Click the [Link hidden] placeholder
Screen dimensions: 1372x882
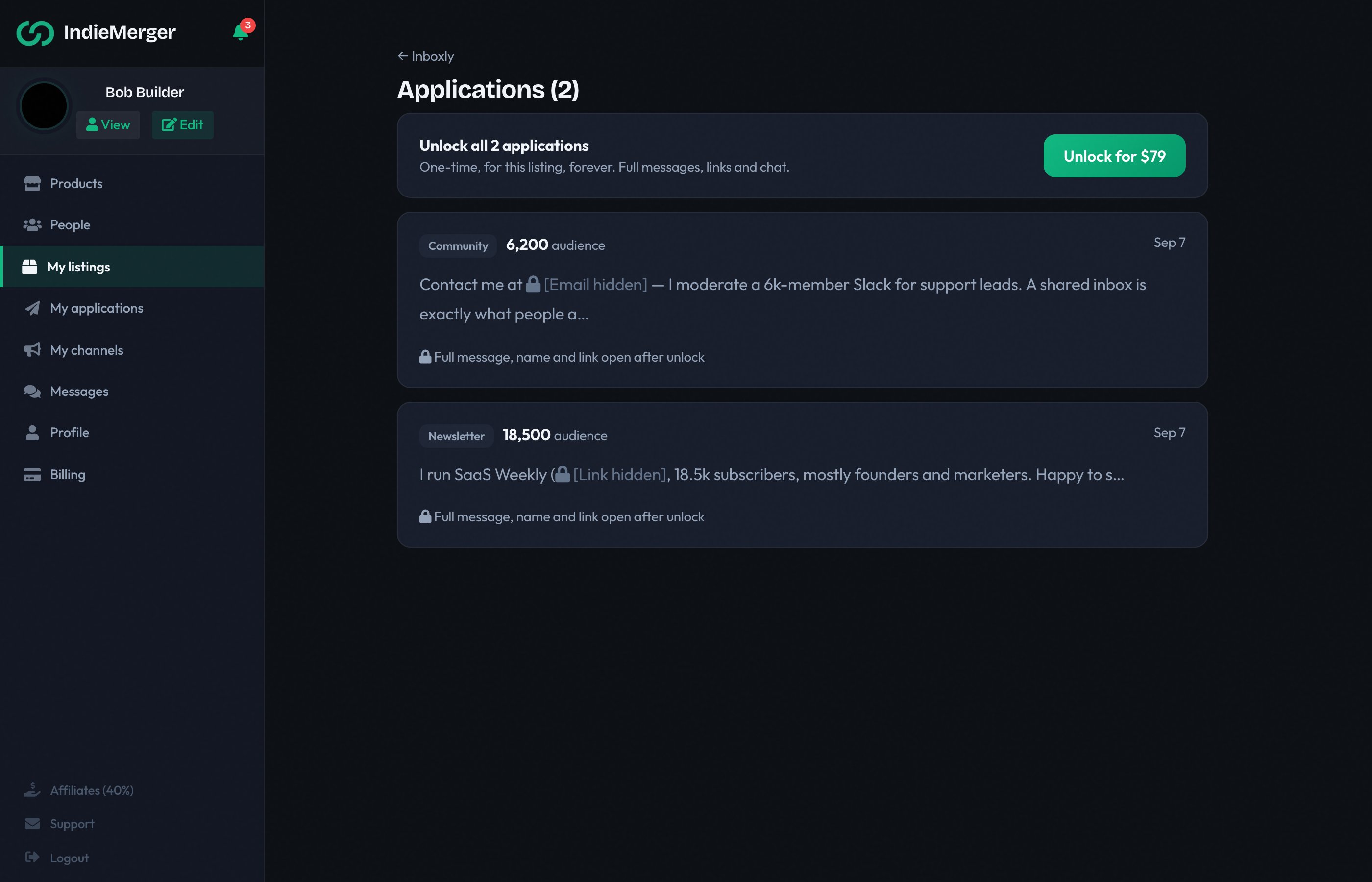point(619,475)
